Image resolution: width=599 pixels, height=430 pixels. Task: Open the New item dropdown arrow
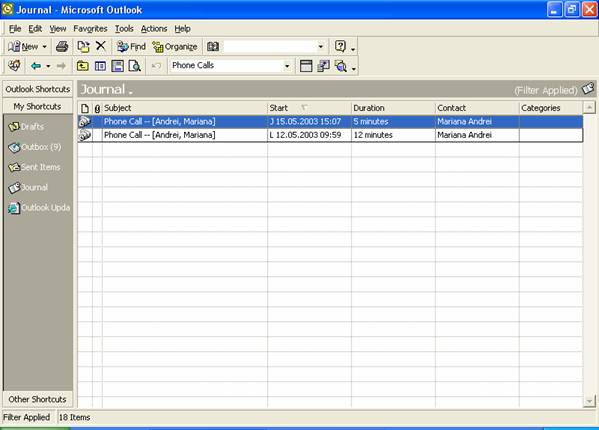44,47
